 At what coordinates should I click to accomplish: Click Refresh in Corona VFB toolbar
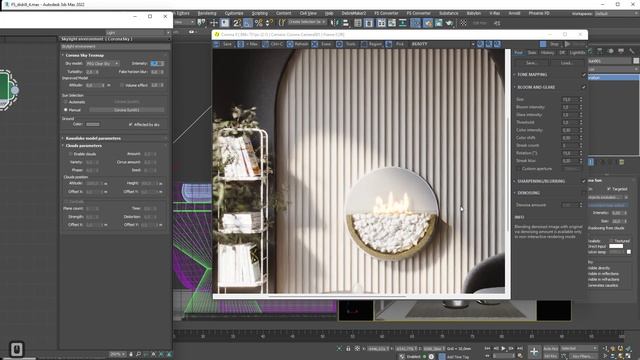point(298,44)
